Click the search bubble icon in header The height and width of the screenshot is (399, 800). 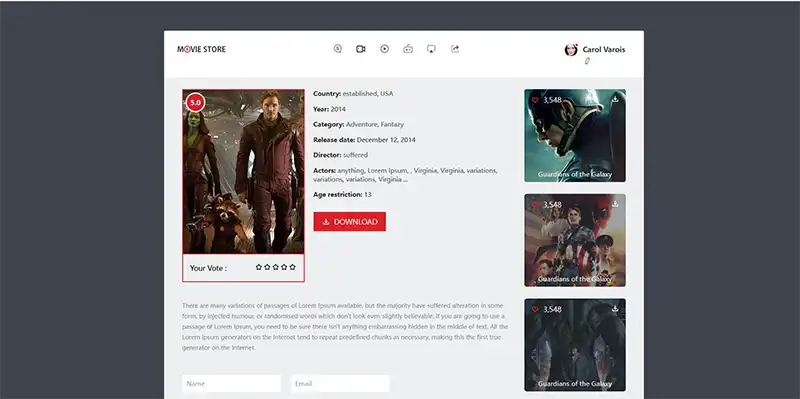337,49
